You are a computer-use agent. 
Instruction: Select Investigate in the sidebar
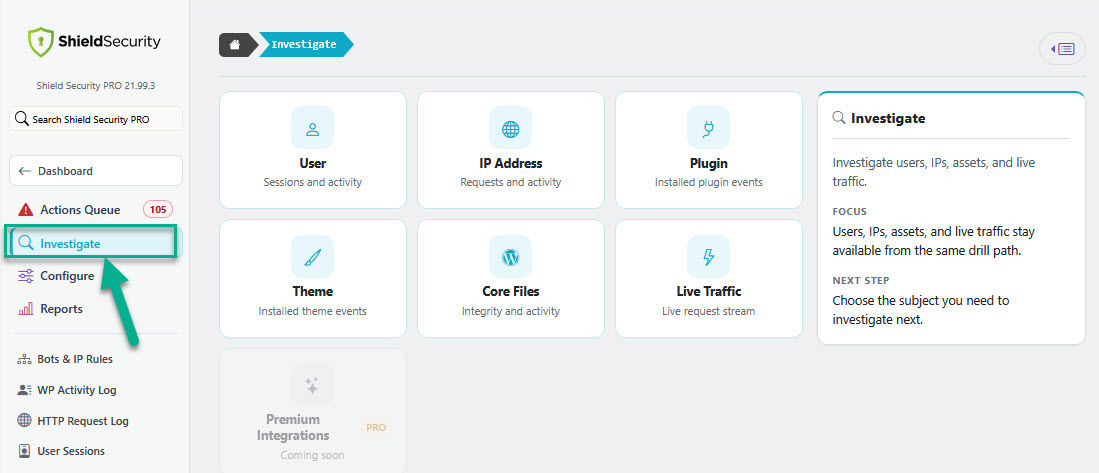pos(70,244)
